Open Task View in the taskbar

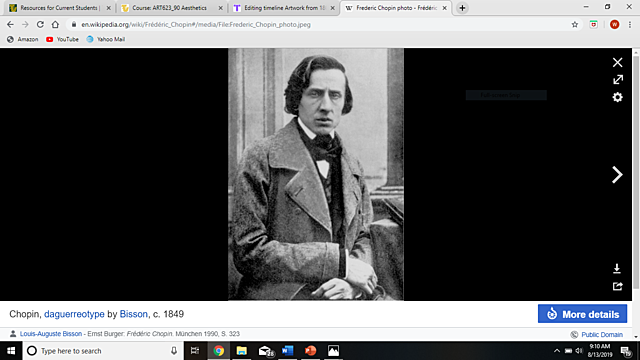pos(195,351)
